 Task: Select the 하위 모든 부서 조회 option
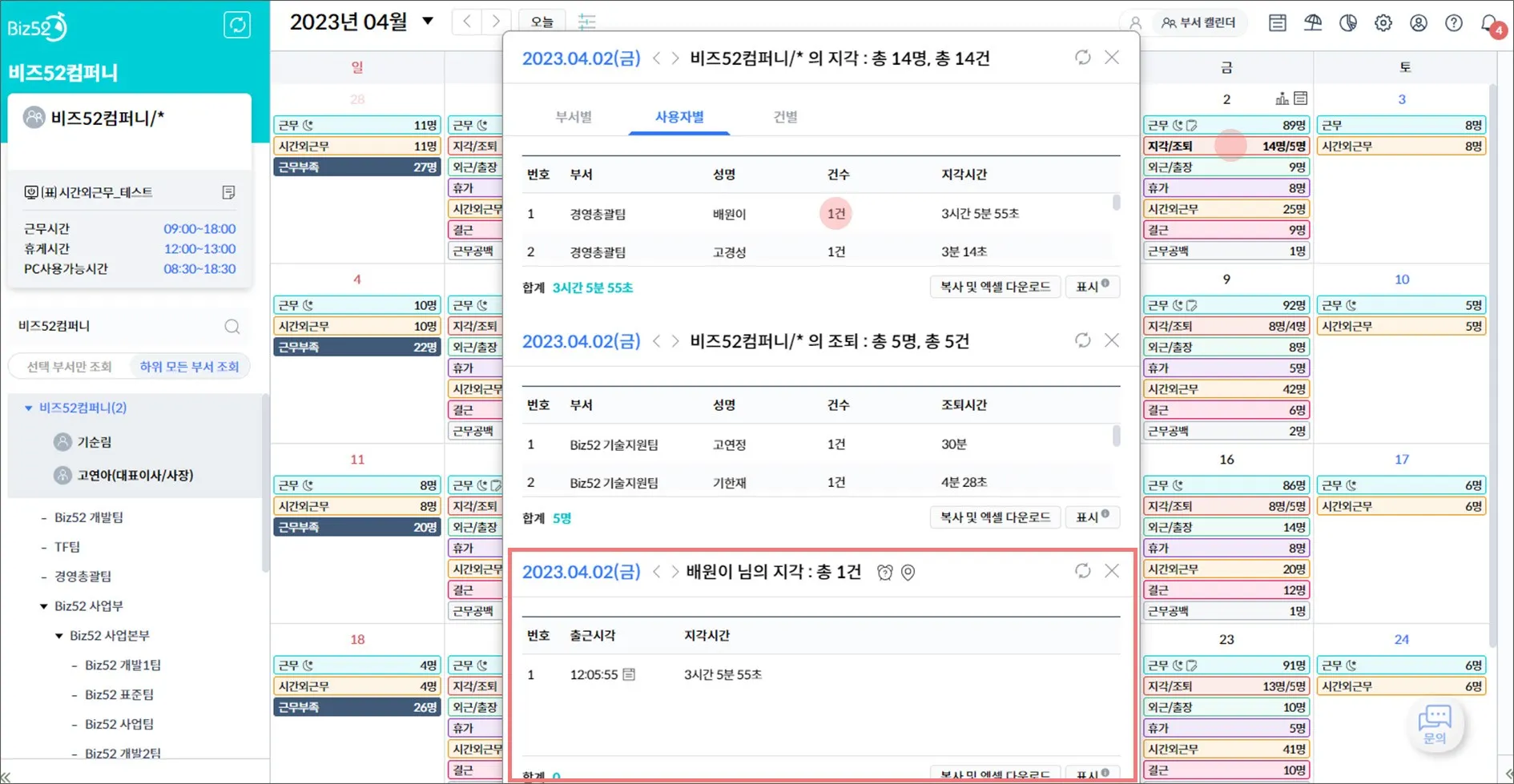[189, 367]
